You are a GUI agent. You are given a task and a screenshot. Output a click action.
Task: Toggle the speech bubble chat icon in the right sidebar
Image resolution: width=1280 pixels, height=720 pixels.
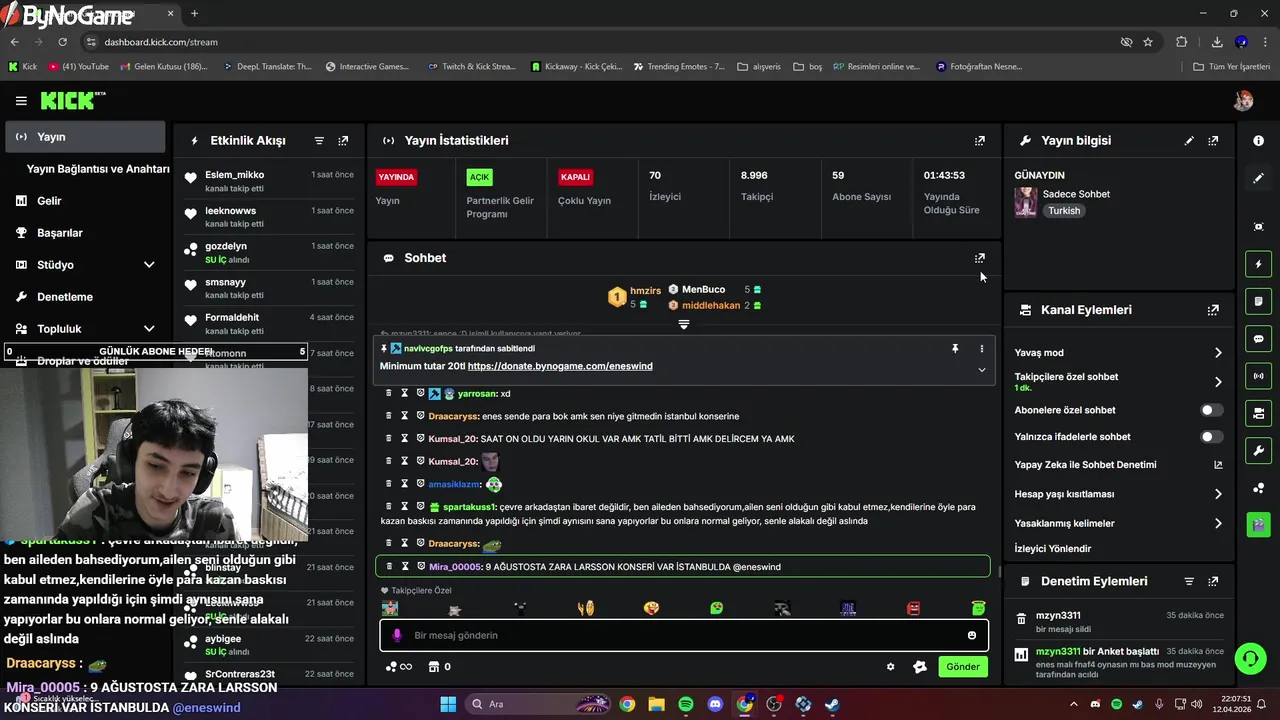[1258, 339]
